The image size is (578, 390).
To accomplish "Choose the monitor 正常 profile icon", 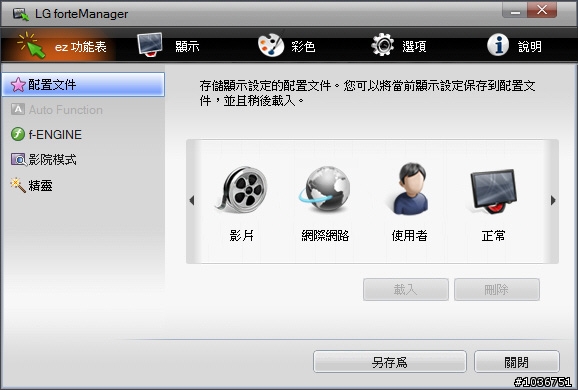I will [493, 191].
